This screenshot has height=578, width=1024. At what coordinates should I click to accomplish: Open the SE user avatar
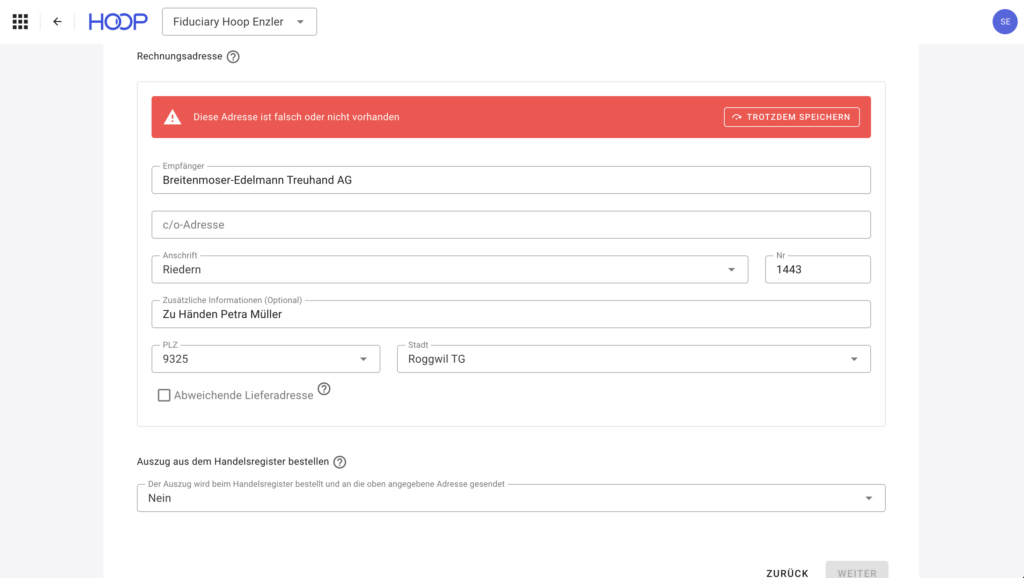[x=1004, y=22]
